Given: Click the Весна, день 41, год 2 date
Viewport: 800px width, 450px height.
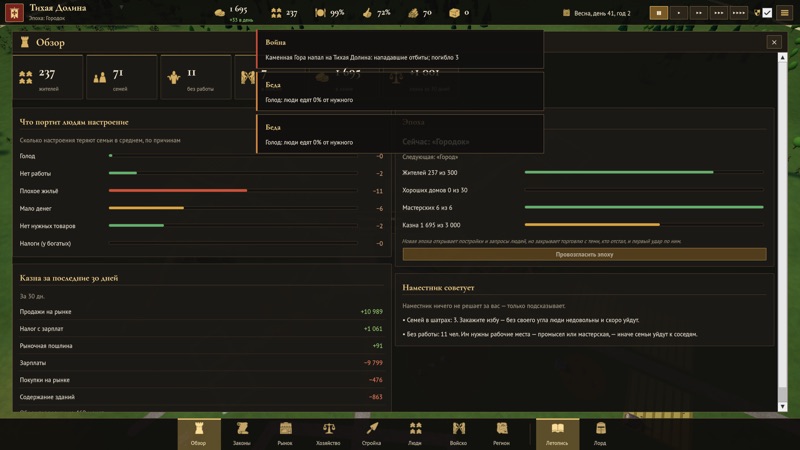Looking at the screenshot, I should pos(602,13).
